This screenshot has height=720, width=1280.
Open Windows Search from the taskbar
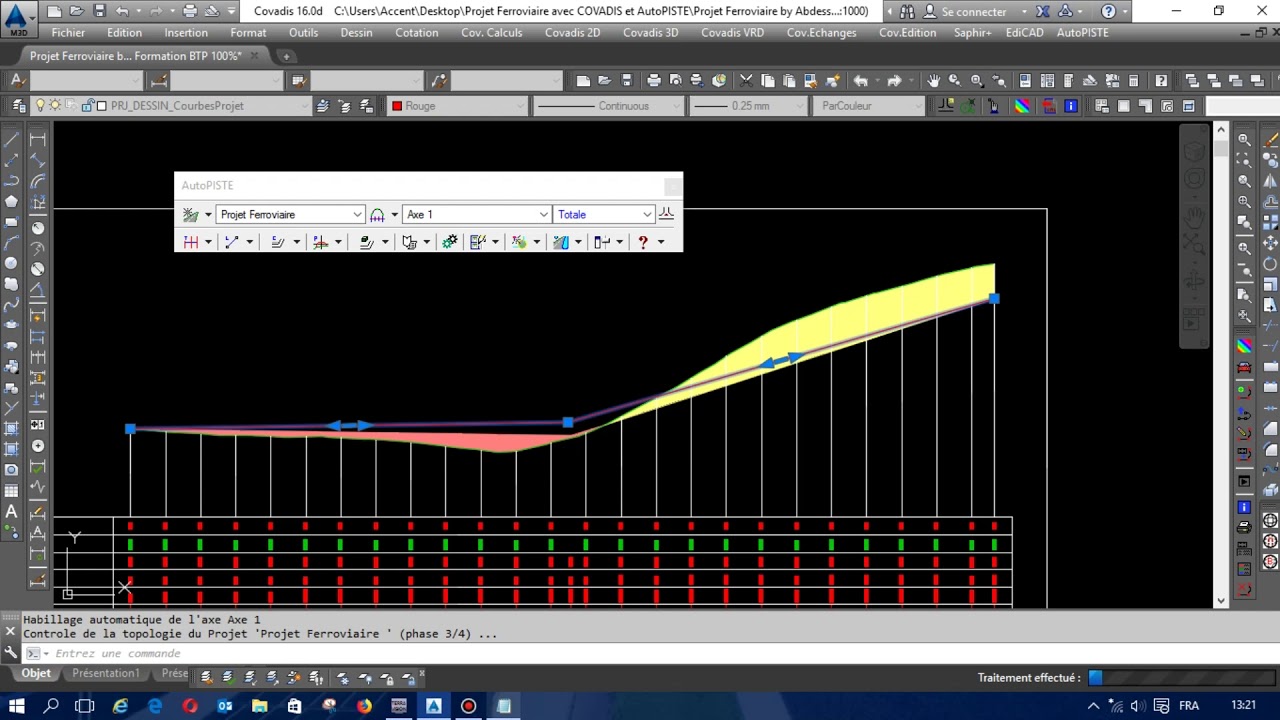tap(52, 706)
